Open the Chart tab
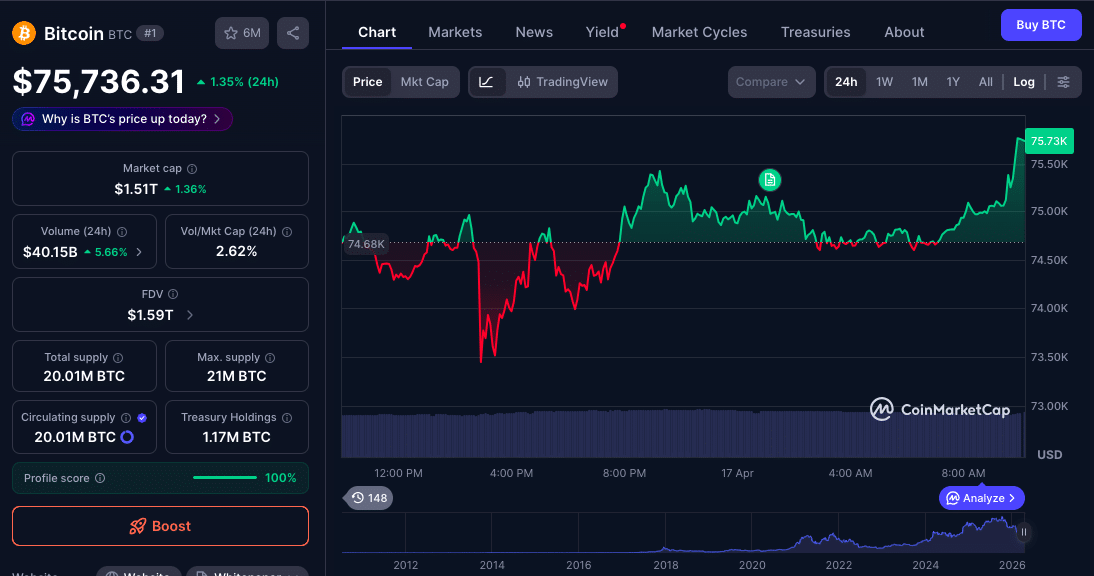Screen dimensions: 1094x576 (377, 32)
